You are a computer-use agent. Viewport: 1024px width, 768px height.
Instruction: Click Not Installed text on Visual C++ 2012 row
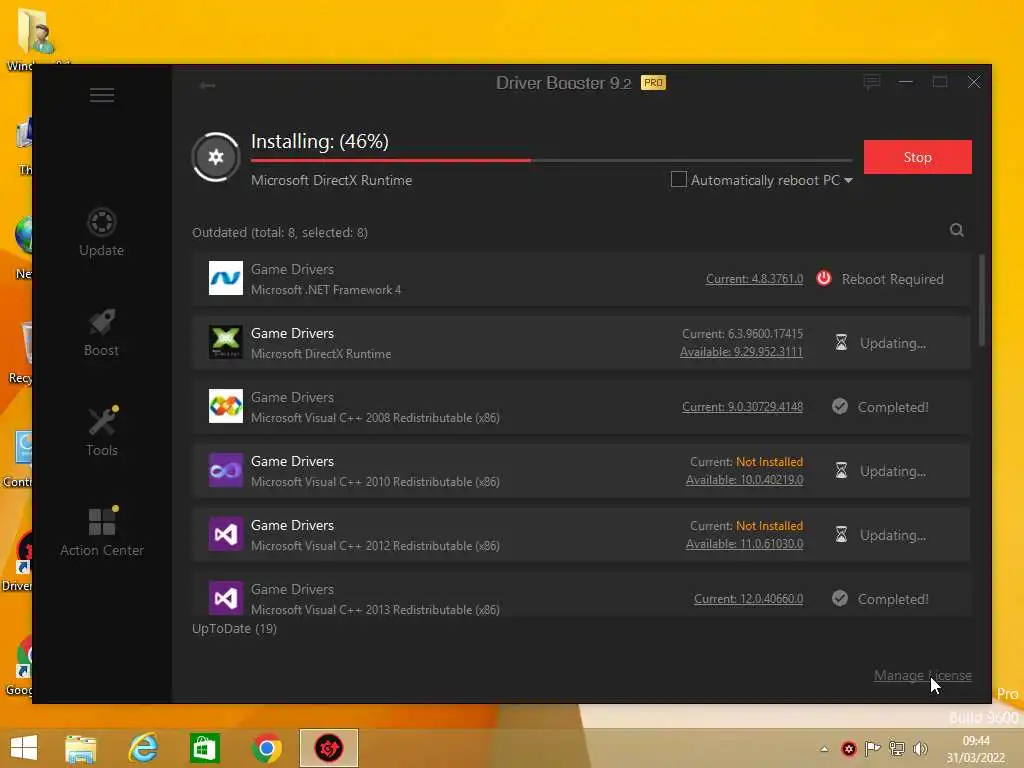pos(769,526)
